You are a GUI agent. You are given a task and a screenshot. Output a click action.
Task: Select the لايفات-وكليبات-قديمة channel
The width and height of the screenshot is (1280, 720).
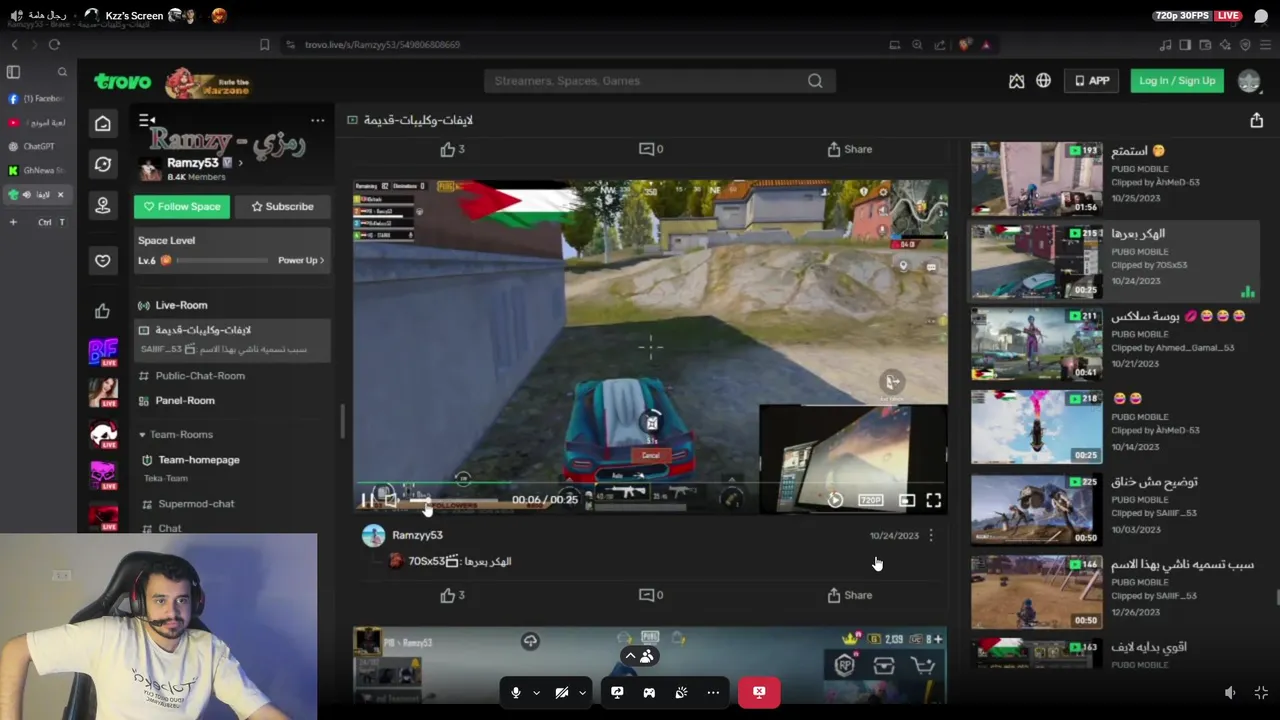[232, 338]
